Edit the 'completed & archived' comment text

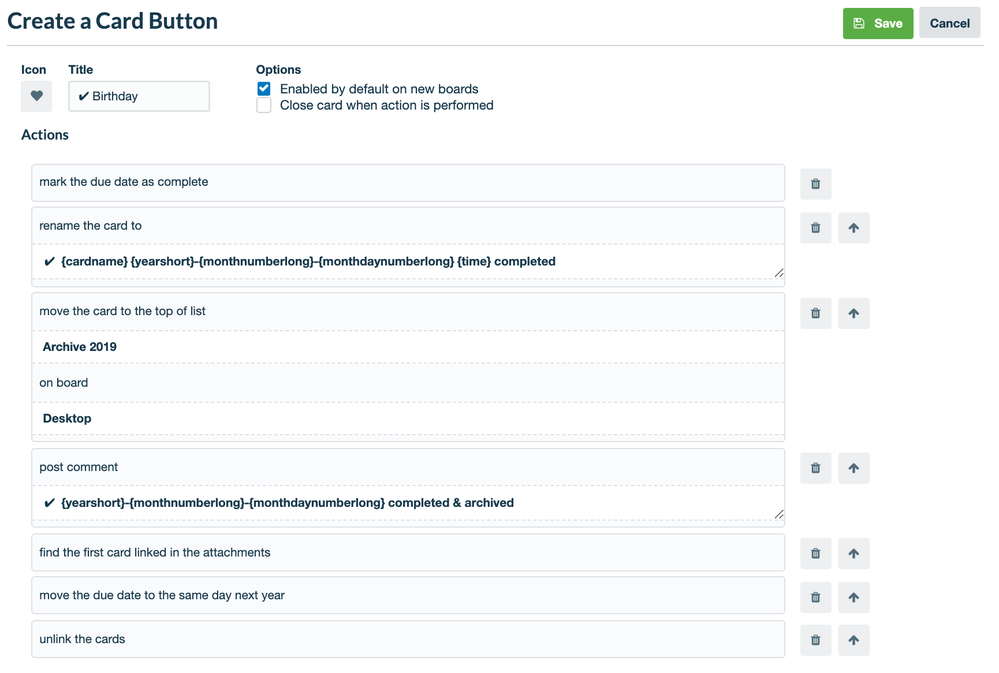point(407,502)
